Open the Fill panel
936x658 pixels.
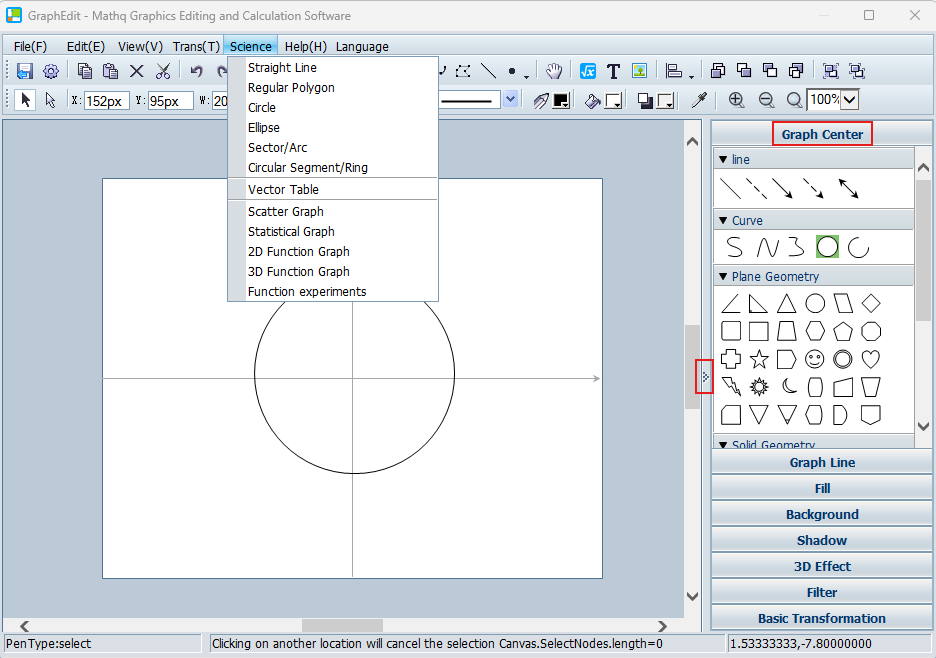coord(821,488)
